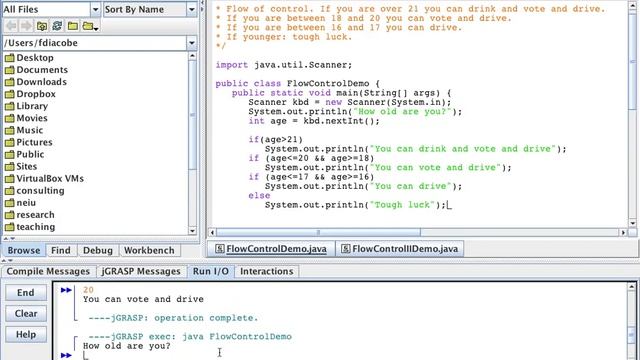Open the Workbench tab
This screenshot has height=360, width=640.
pos(149,250)
